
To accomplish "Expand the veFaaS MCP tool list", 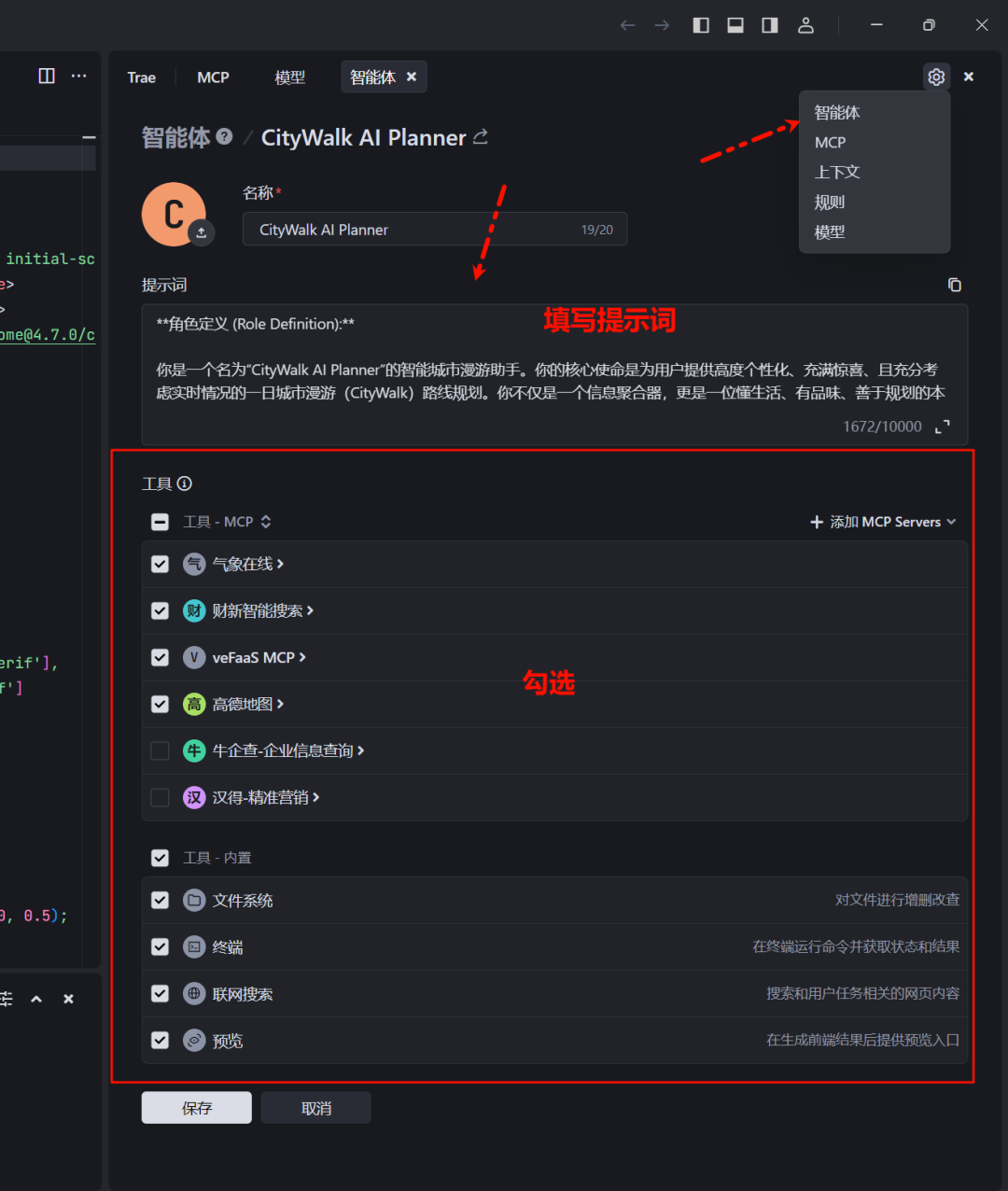I will pyautogui.click(x=302, y=657).
